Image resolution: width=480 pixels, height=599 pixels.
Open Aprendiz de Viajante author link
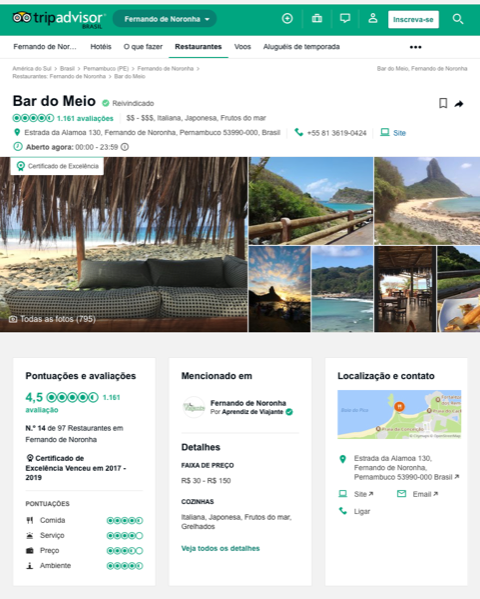pos(253,412)
